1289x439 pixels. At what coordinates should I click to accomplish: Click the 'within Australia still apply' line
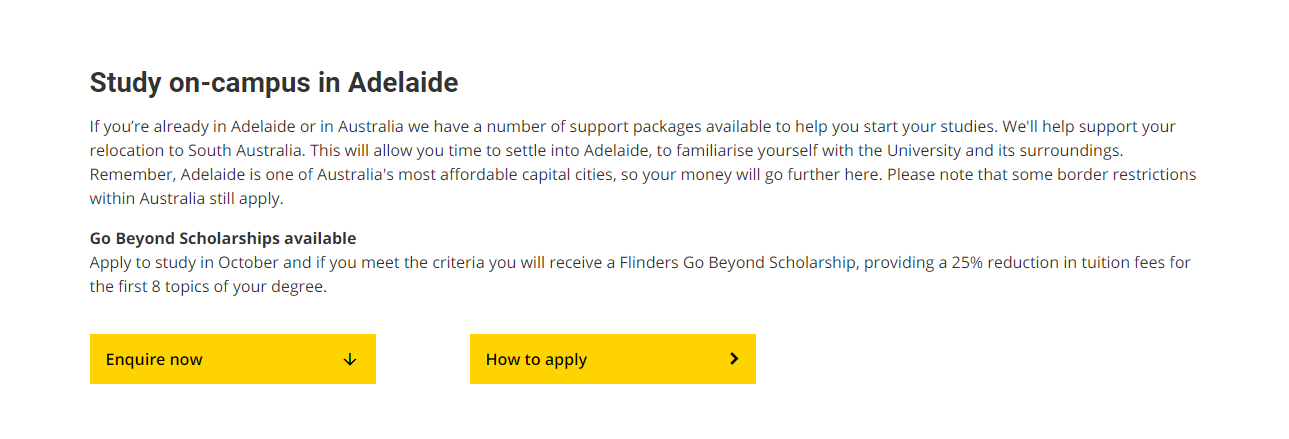[x=187, y=199]
